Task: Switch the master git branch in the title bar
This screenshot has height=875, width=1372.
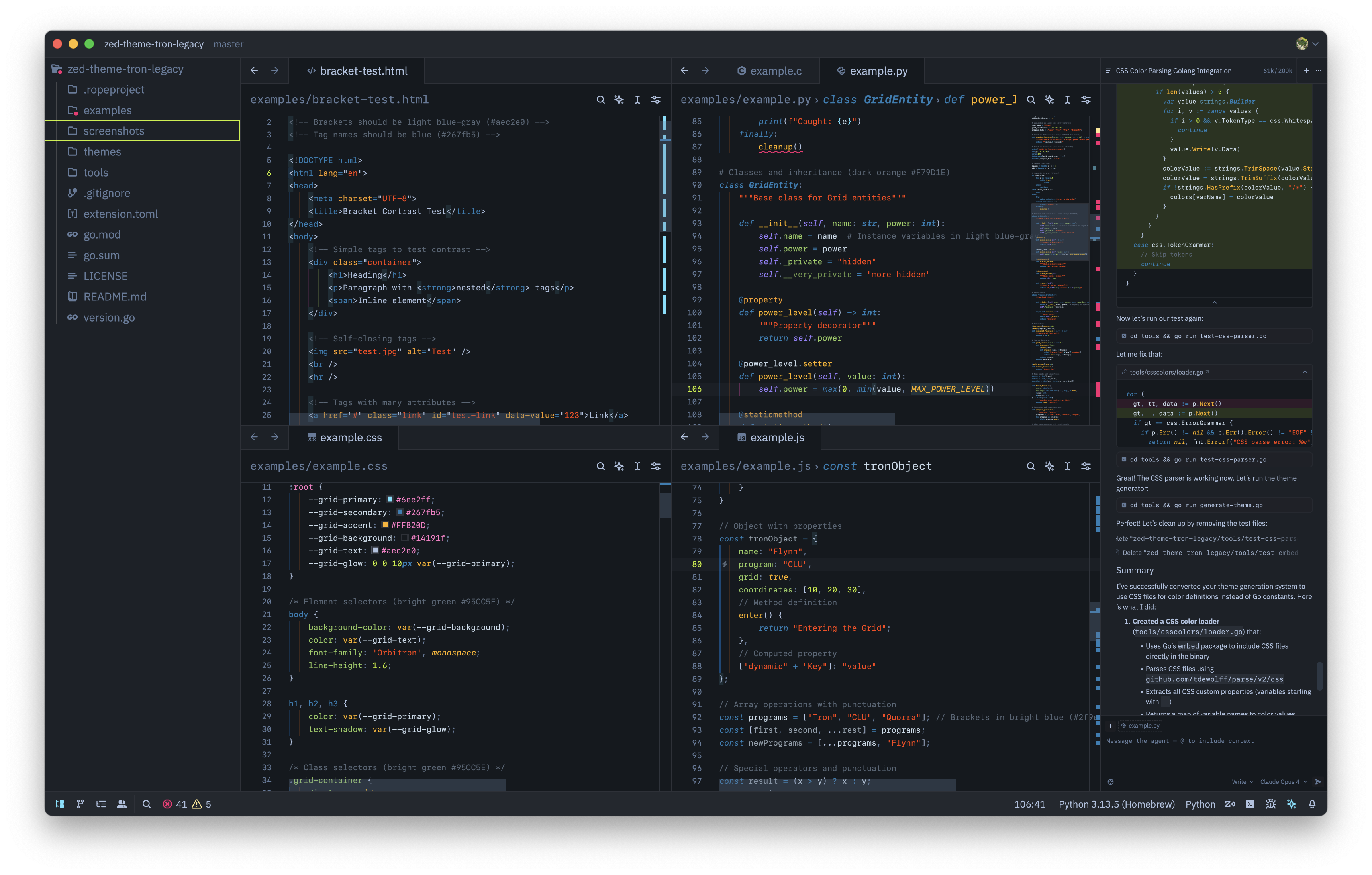Action: coord(229,44)
